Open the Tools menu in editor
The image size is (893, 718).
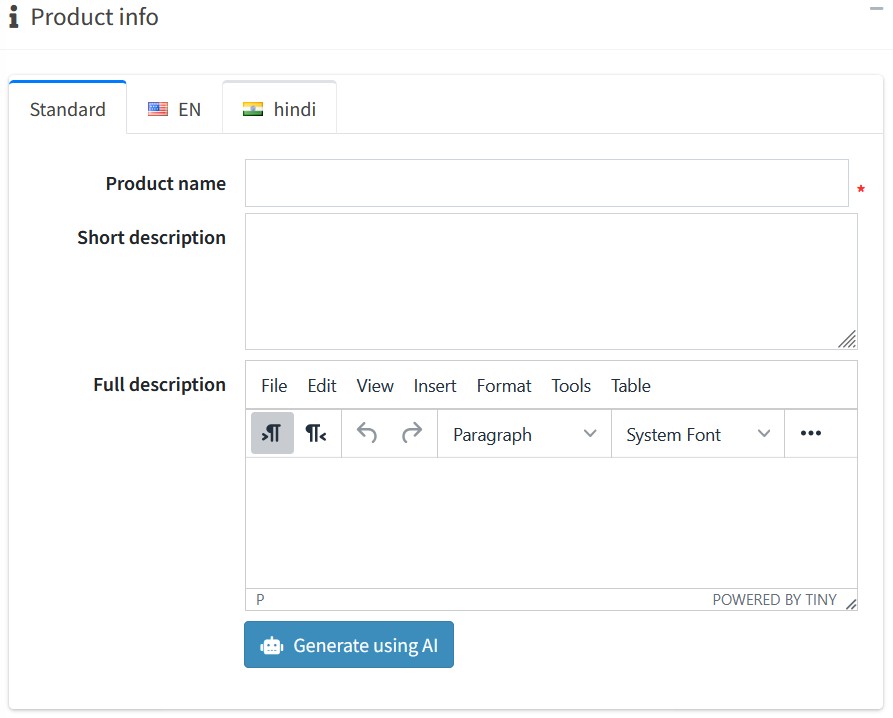tap(571, 385)
